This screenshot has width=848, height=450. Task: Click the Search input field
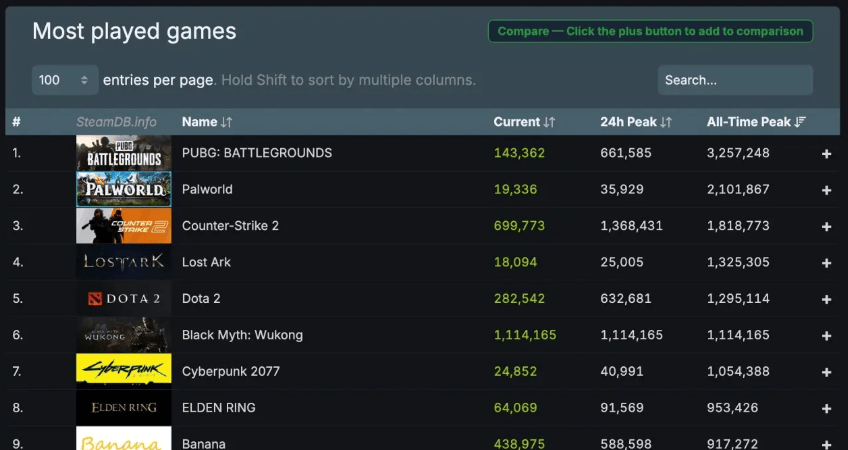[x=735, y=80]
